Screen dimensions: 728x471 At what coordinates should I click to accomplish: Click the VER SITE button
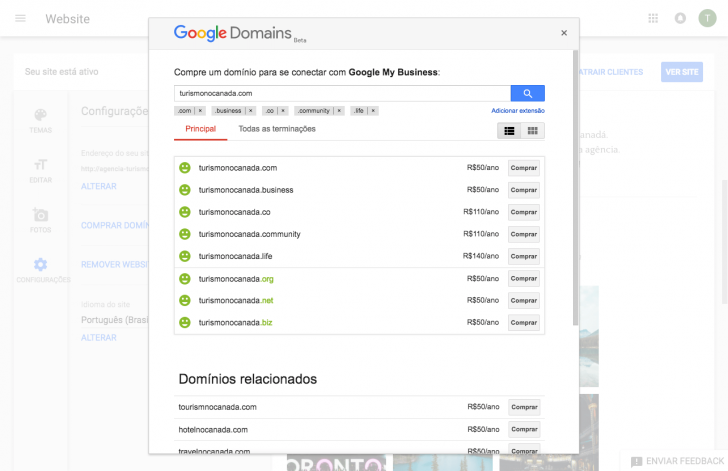click(682, 72)
